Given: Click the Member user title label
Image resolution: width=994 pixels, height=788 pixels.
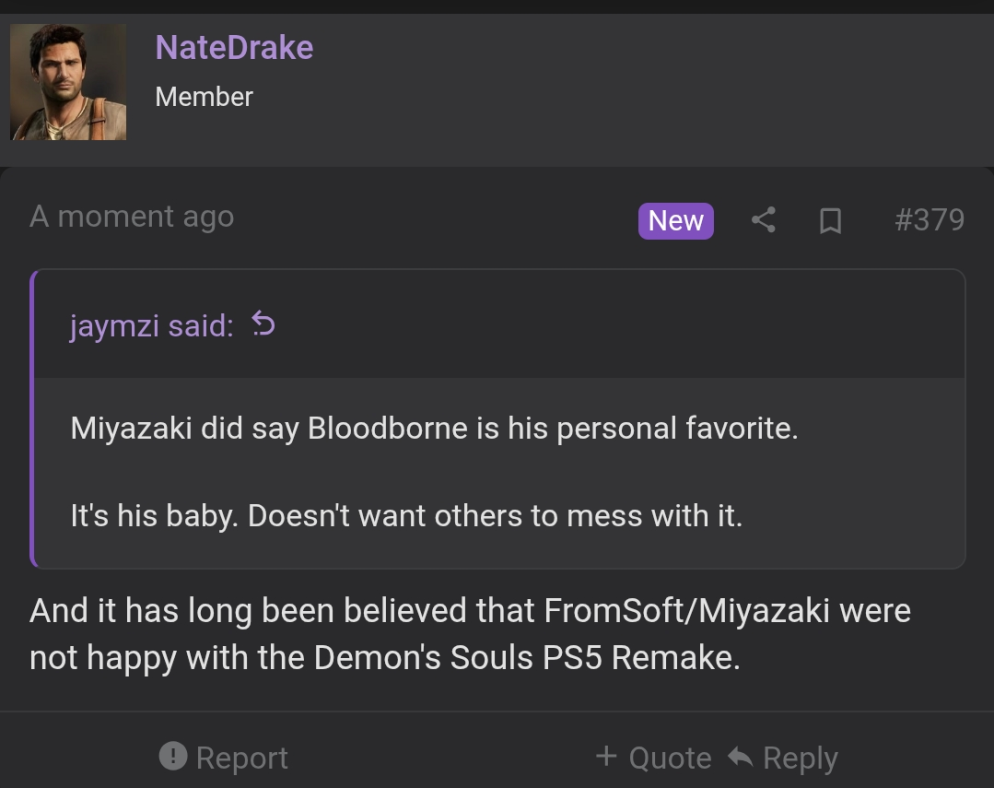Looking at the screenshot, I should click(204, 97).
